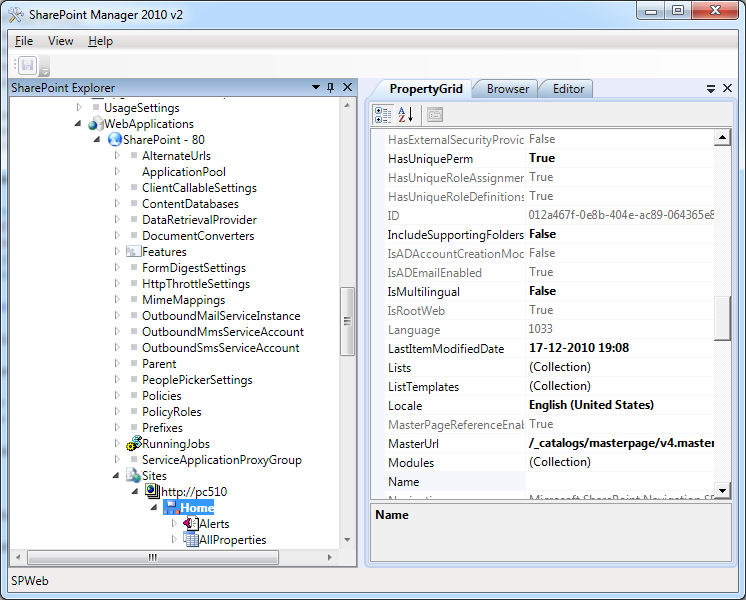This screenshot has width=746, height=600.
Task: Click the Categorized view icon in PropertyGrid
Action: click(x=383, y=115)
